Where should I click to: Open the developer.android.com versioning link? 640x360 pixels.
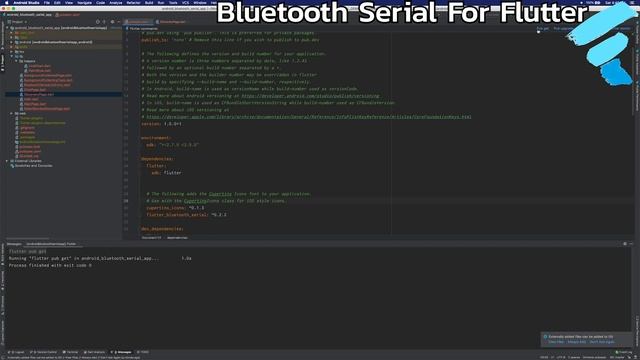(x=310, y=96)
